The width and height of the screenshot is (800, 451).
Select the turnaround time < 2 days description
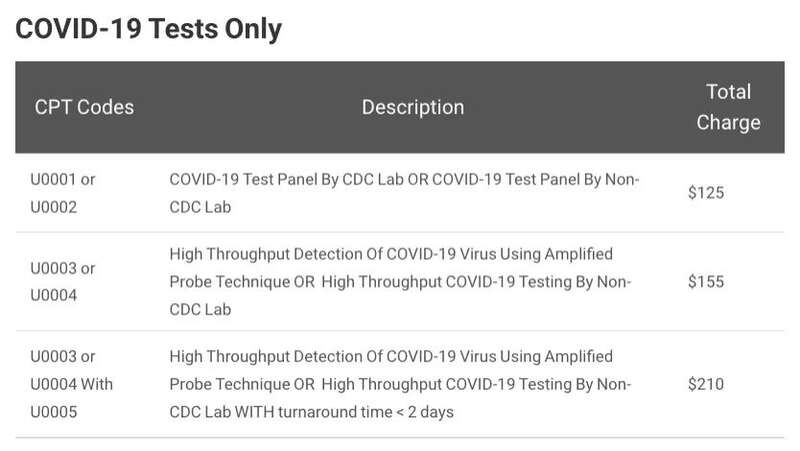point(401,384)
